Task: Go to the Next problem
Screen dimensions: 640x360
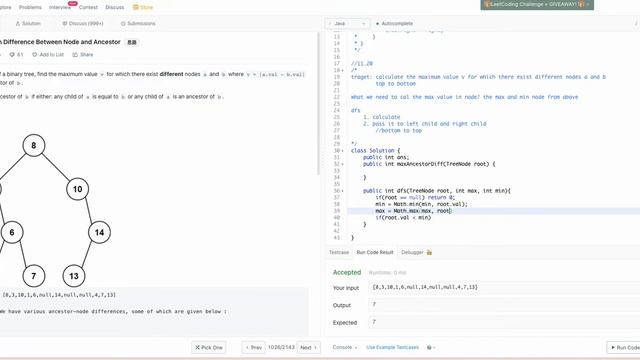Action: (308, 347)
